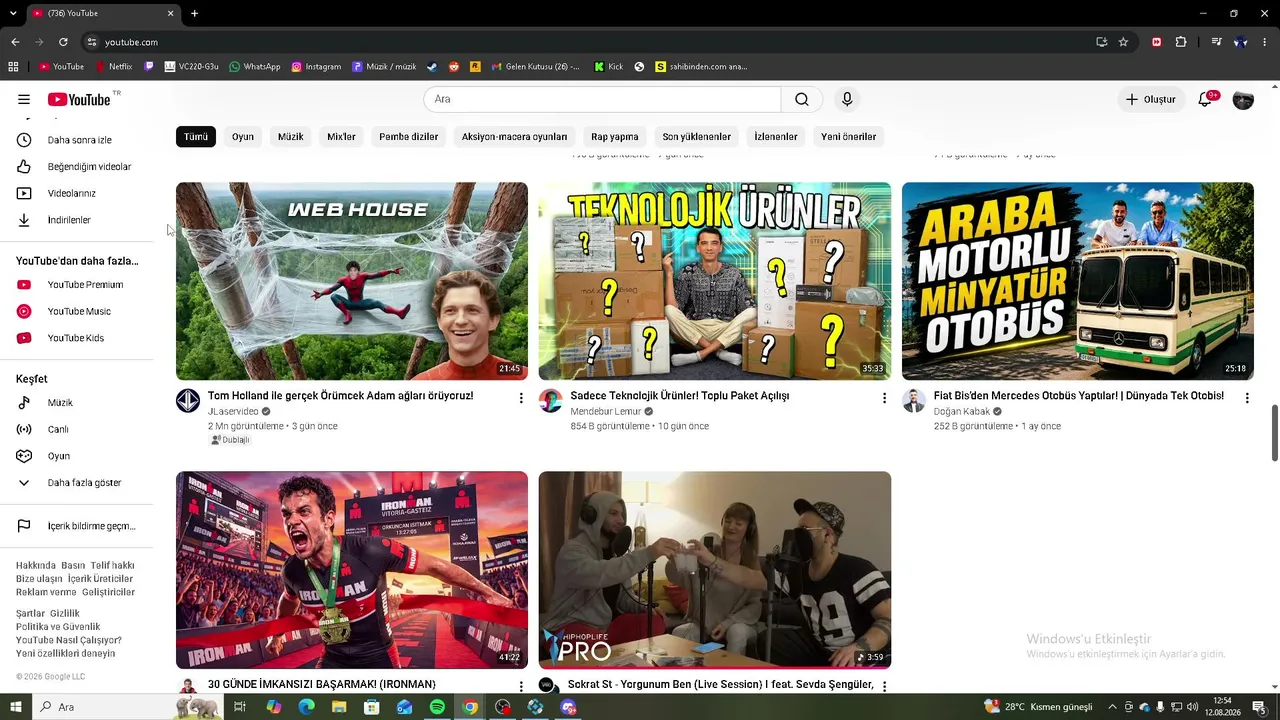Open the Chrome profile avatar
This screenshot has width=1280, height=720.
click(x=1241, y=42)
